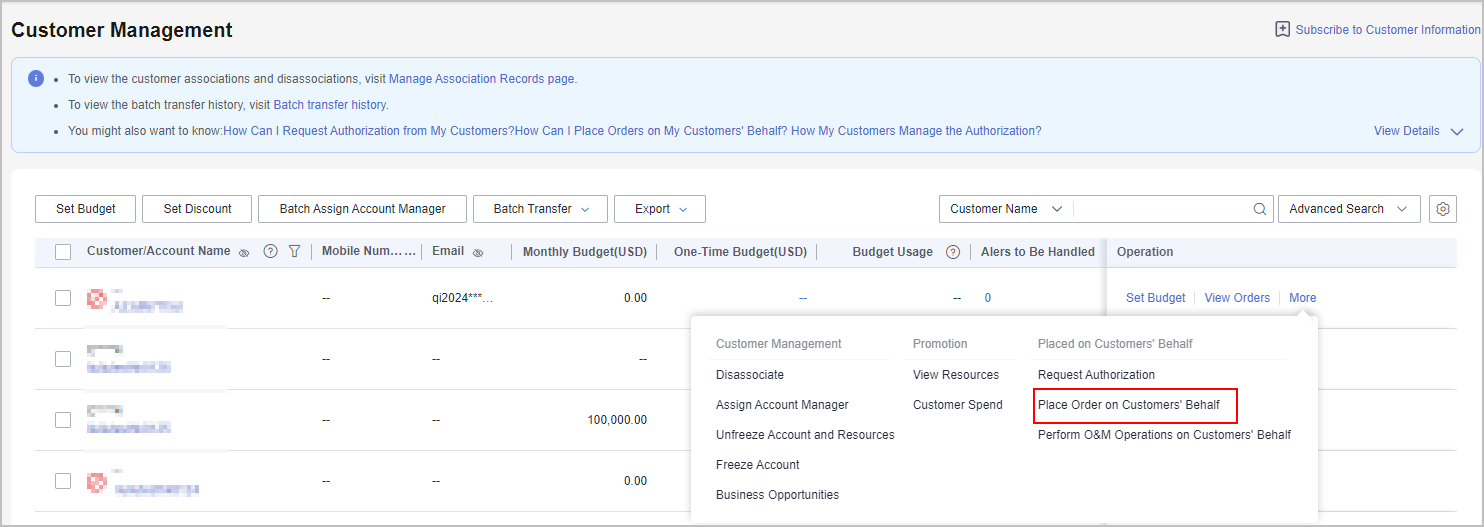
Task: Toggle eye icon to show Email addresses
Action: pos(478,253)
